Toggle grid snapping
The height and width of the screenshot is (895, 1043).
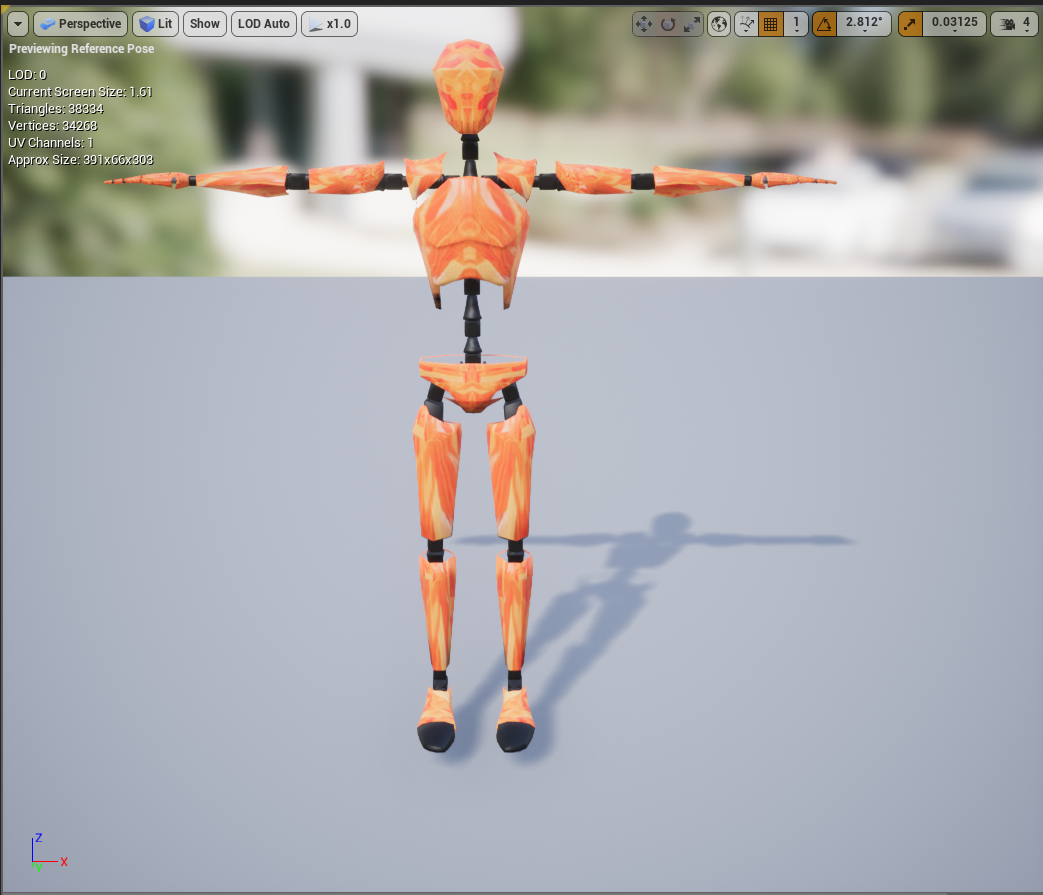click(x=770, y=25)
